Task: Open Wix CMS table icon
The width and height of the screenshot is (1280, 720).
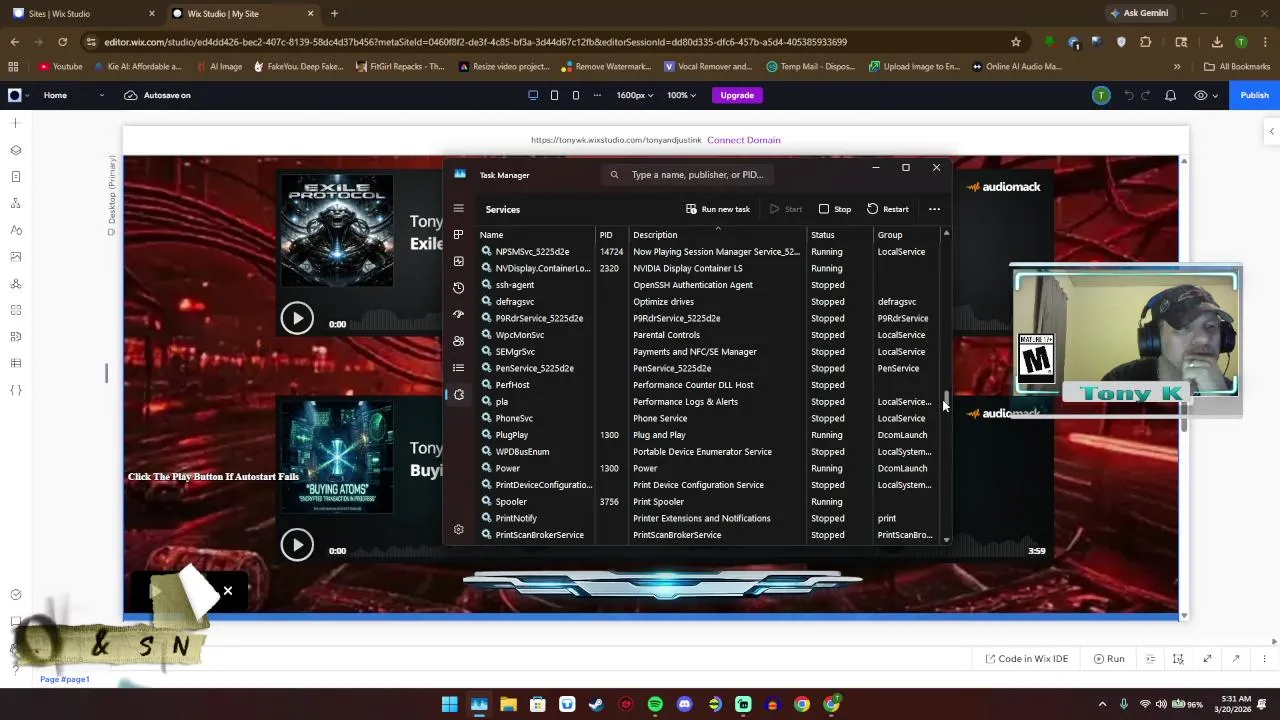Action: click(x=15, y=363)
